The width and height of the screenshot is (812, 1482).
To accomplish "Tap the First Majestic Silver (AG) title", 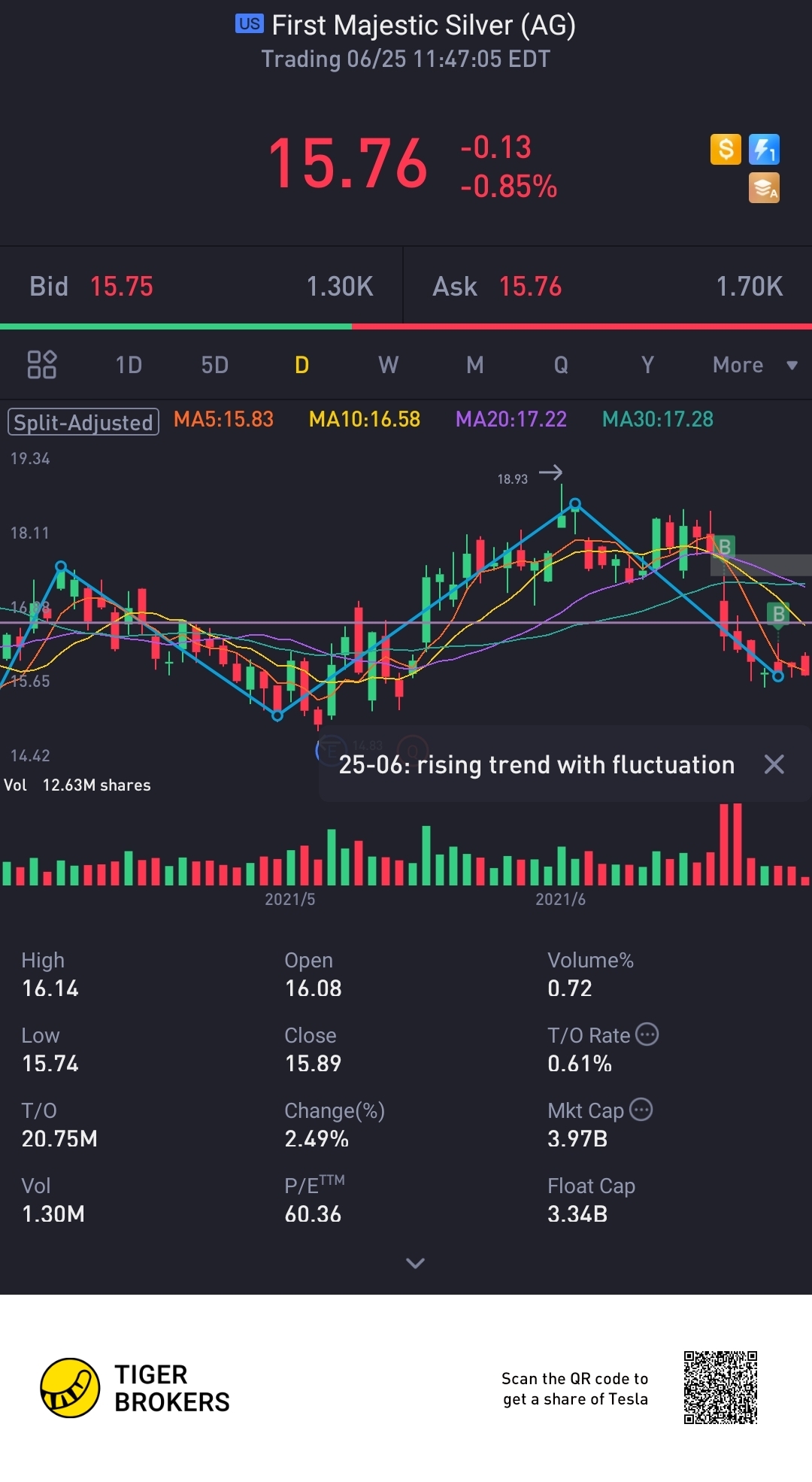I will point(423,26).
